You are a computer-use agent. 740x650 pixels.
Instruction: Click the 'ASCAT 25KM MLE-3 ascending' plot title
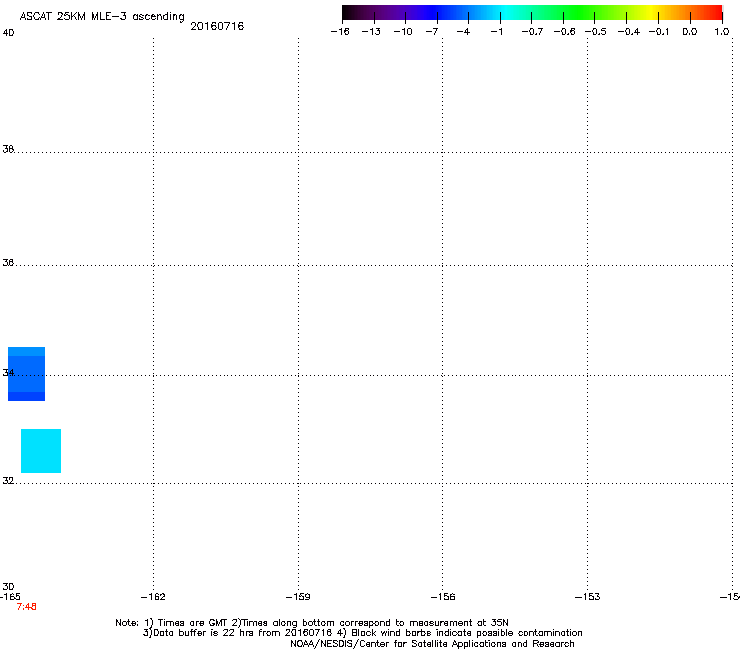tap(102, 17)
